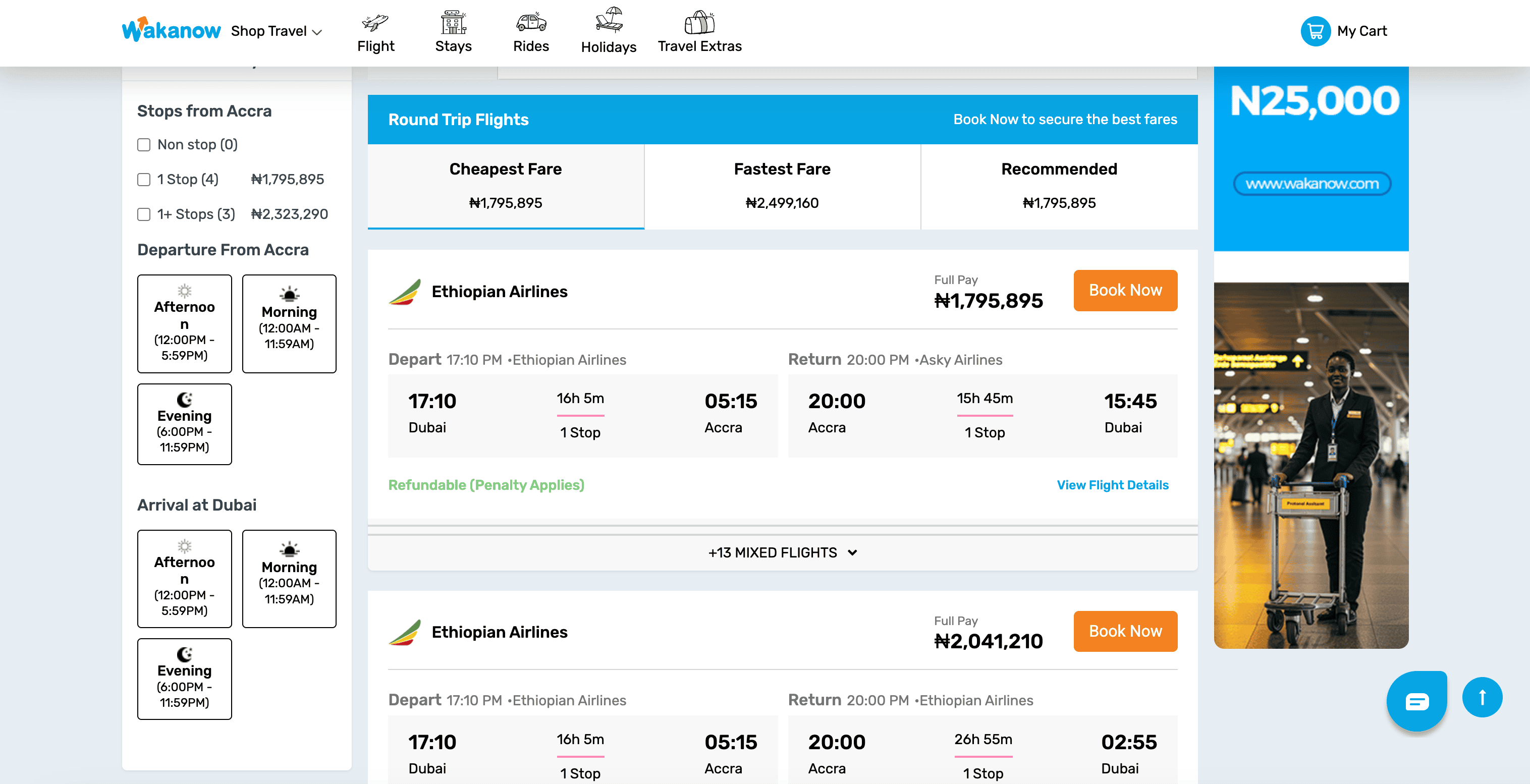Screen dimensions: 1530x784
Task: View Flight Details for the cheapest flight
Action: [1112, 485]
